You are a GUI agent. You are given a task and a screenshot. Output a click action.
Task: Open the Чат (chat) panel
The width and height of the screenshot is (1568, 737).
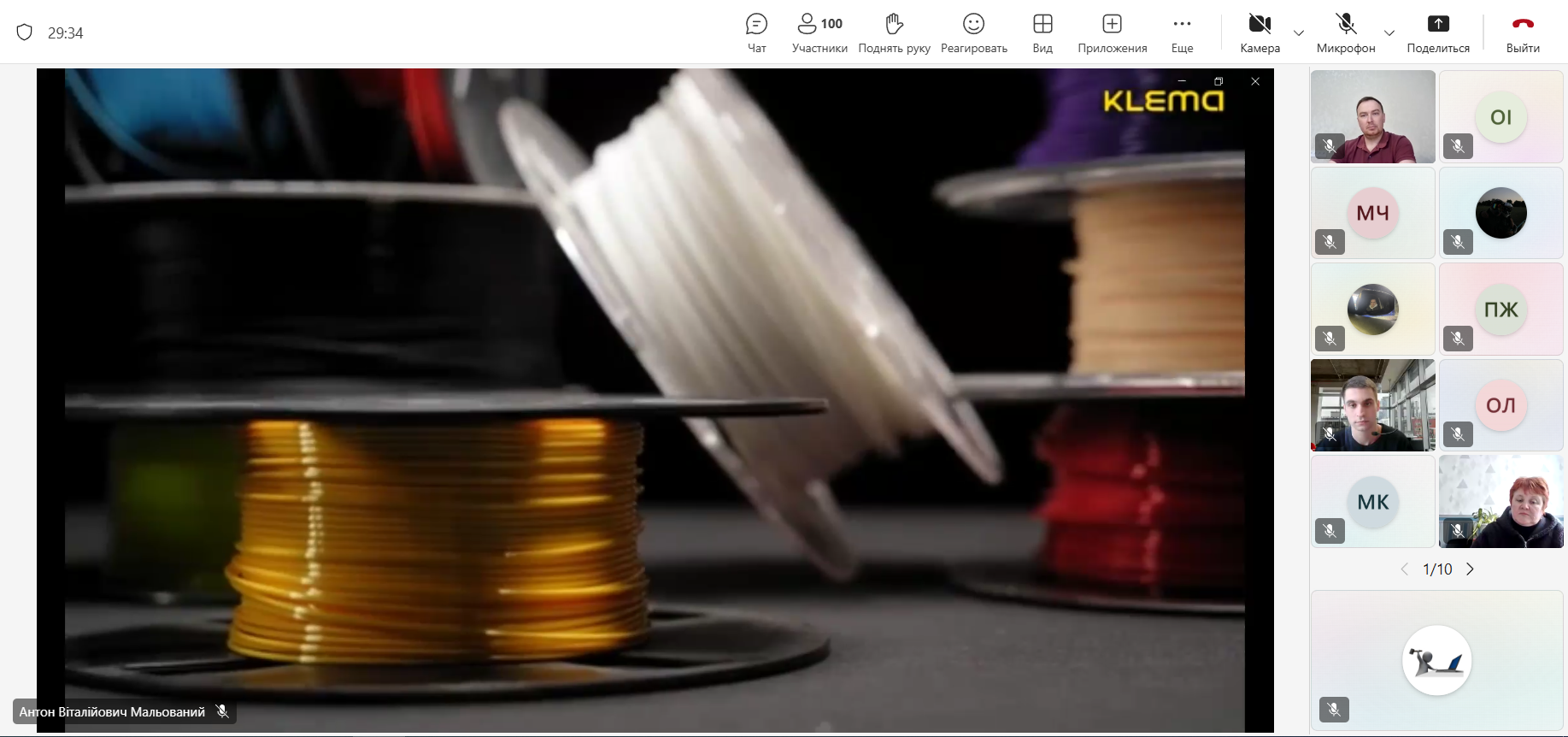pos(756,32)
